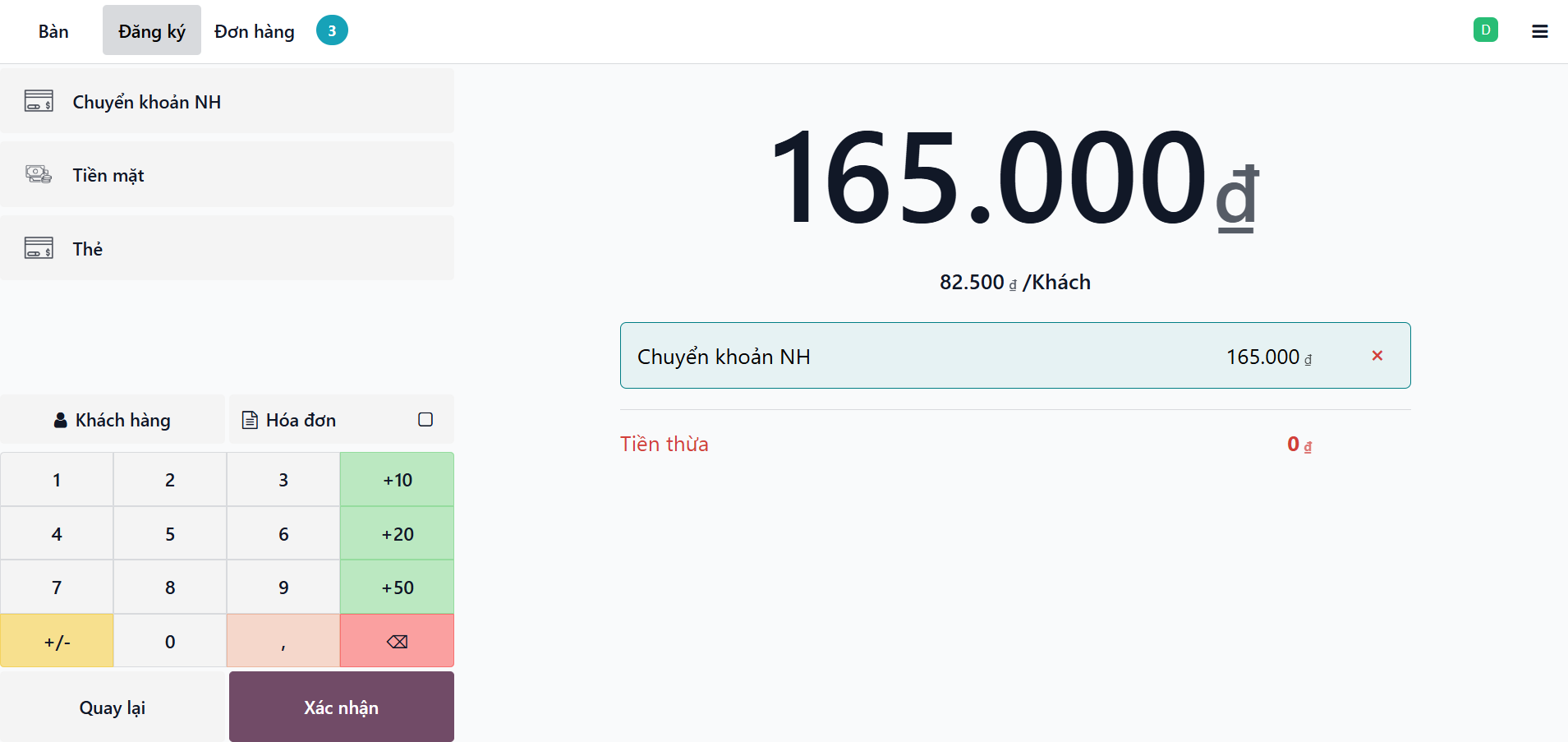Switch to the Bàn tab
The height and width of the screenshot is (742, 1568).
53,31
